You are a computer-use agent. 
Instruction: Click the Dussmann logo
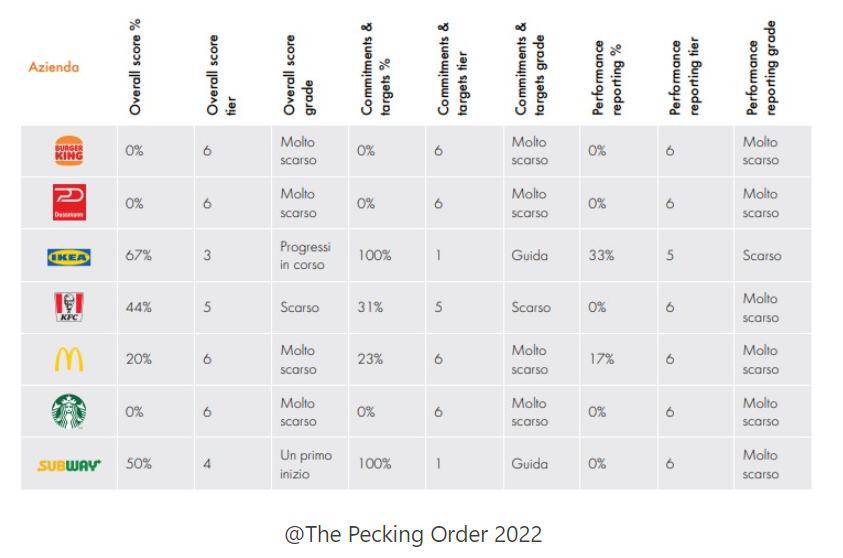(x=69, y=203)
